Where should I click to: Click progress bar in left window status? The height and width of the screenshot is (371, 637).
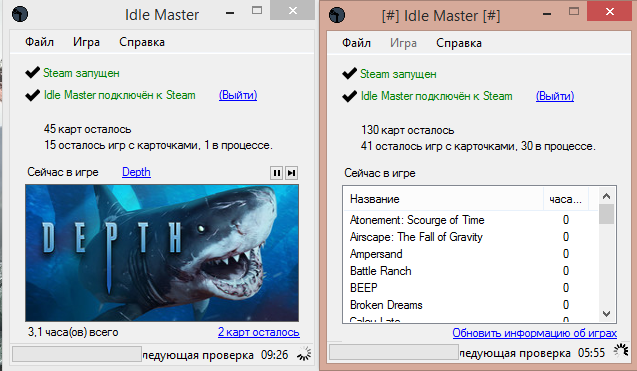(77, 354)
